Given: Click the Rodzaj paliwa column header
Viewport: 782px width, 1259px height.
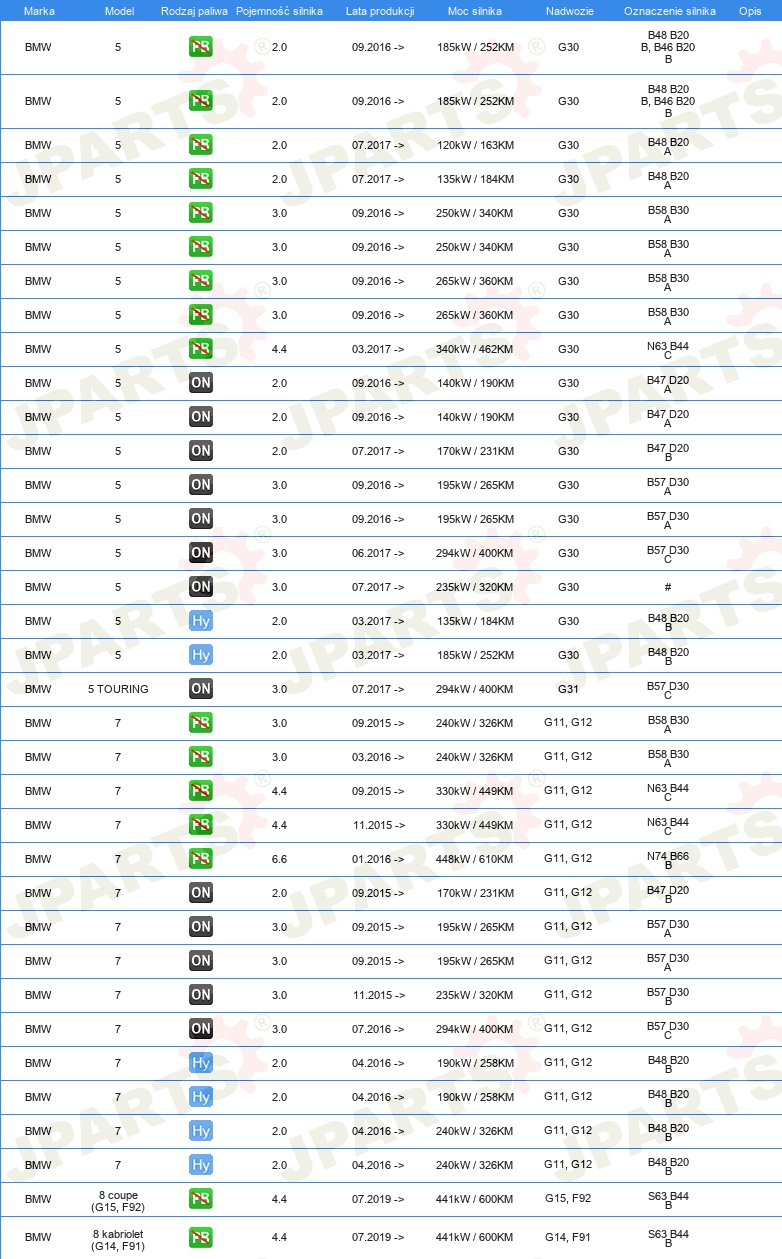Looking at the screenshot, I should tap(194, 11).
